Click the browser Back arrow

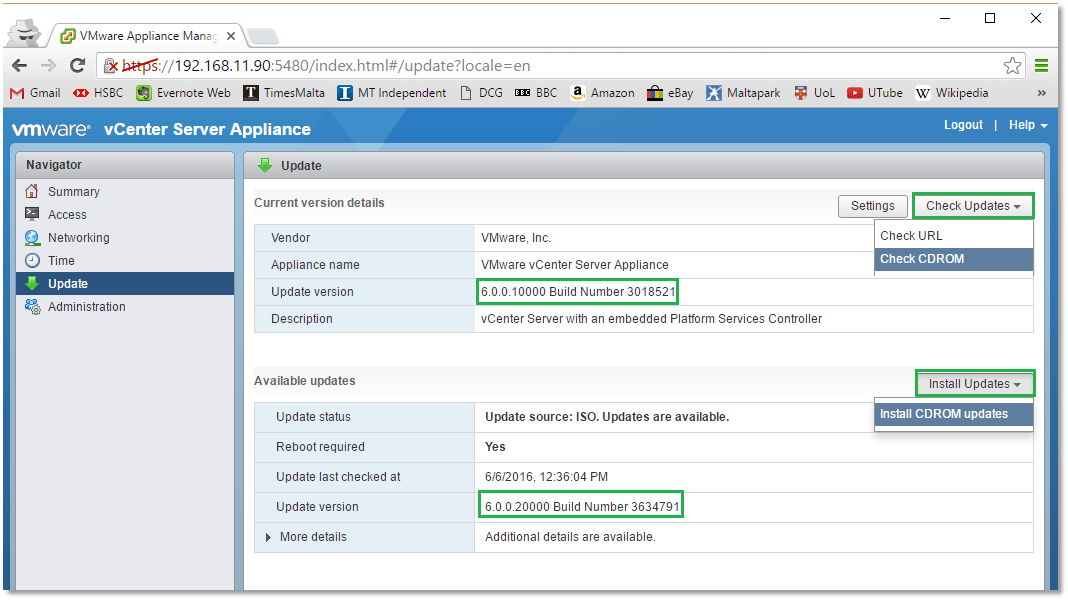(x=20, y=65)
